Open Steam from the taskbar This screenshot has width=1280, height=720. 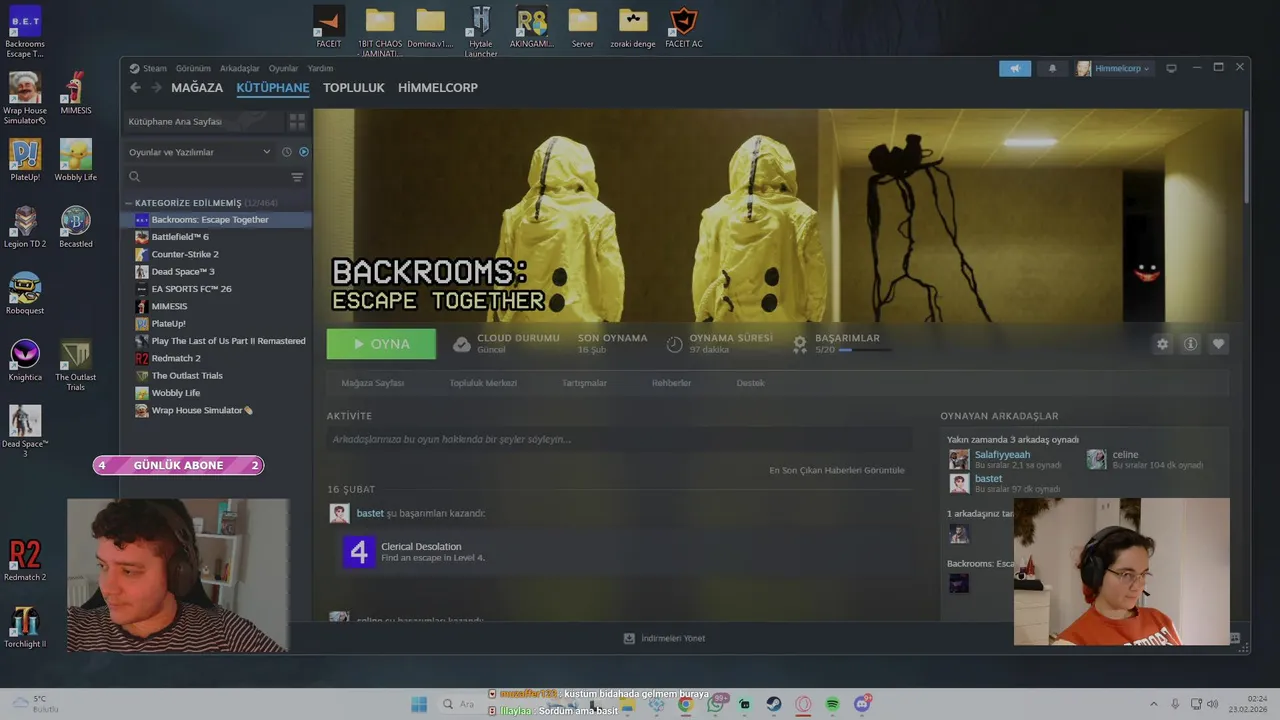click(774, 704)
